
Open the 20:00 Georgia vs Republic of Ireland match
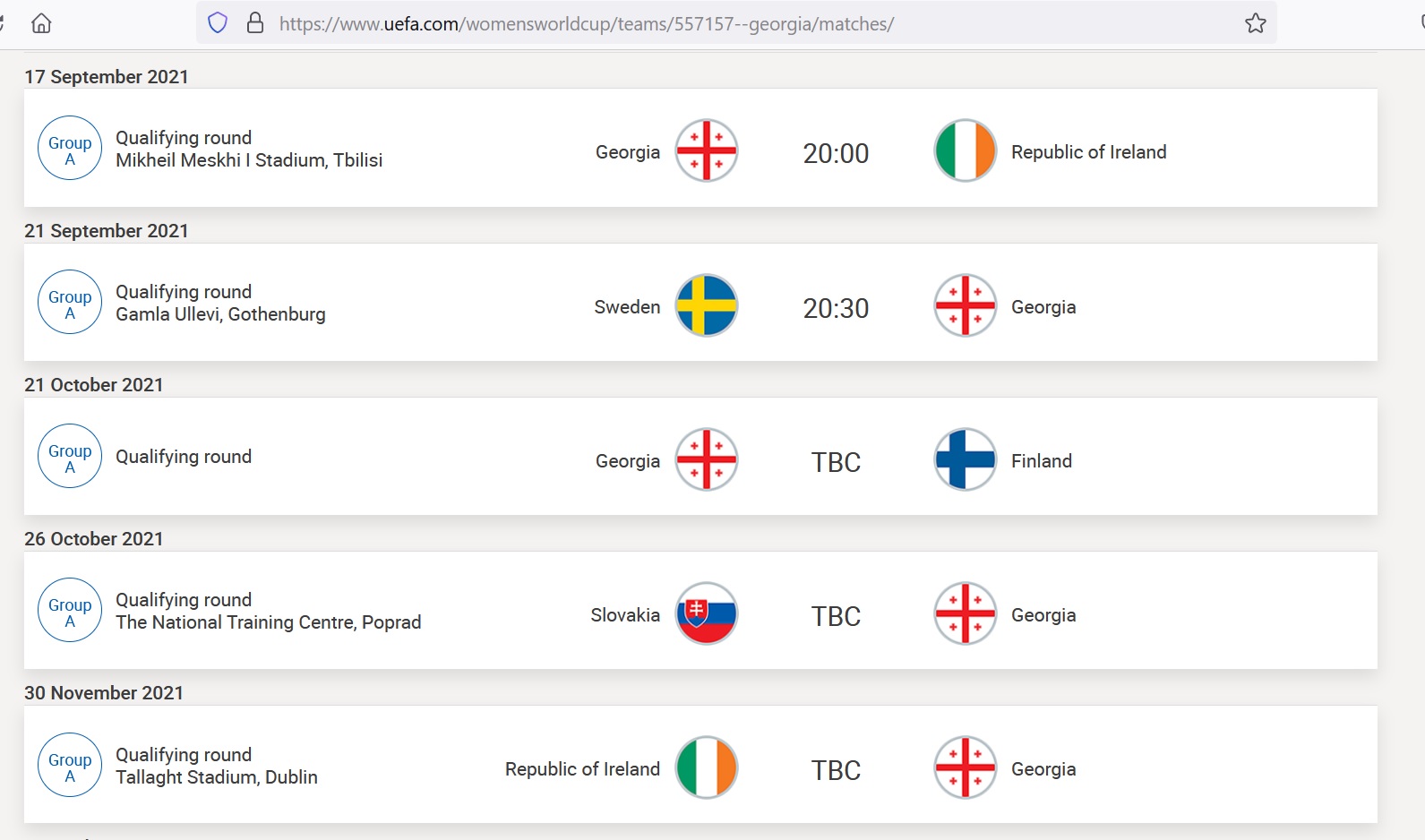point(835,153)
